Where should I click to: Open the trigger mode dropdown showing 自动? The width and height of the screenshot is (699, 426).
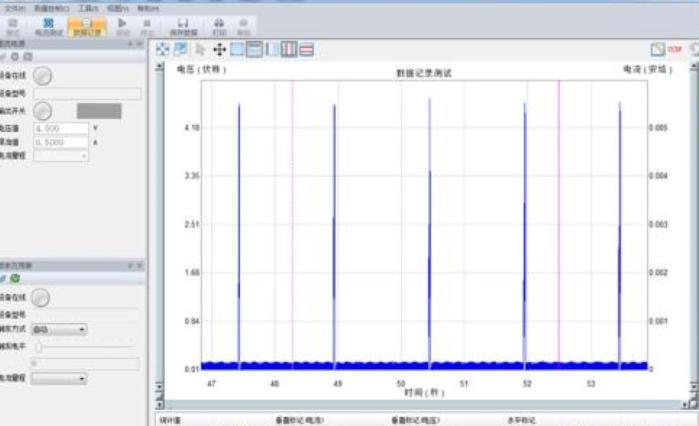(59, 329)
